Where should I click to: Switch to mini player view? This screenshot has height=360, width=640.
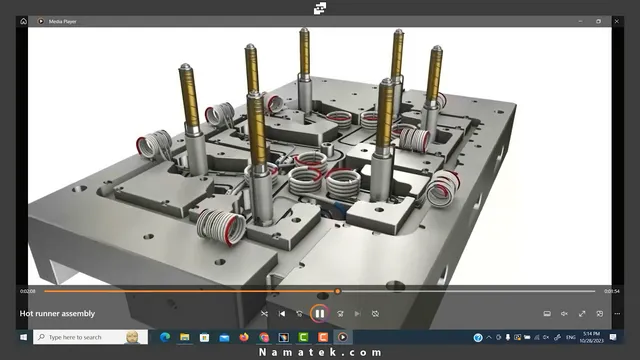pyautogui.click(x=600, y=313)
